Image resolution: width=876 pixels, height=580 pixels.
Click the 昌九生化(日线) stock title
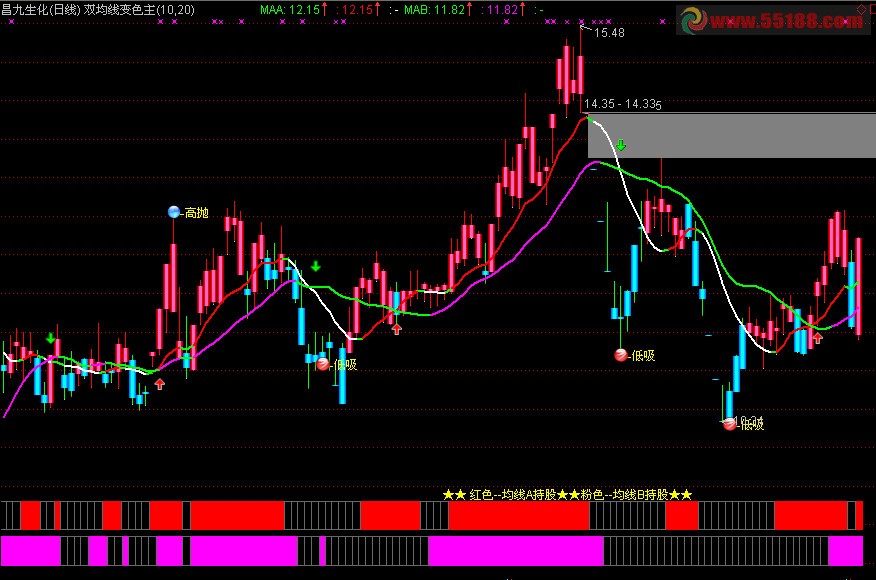[41, 9]
